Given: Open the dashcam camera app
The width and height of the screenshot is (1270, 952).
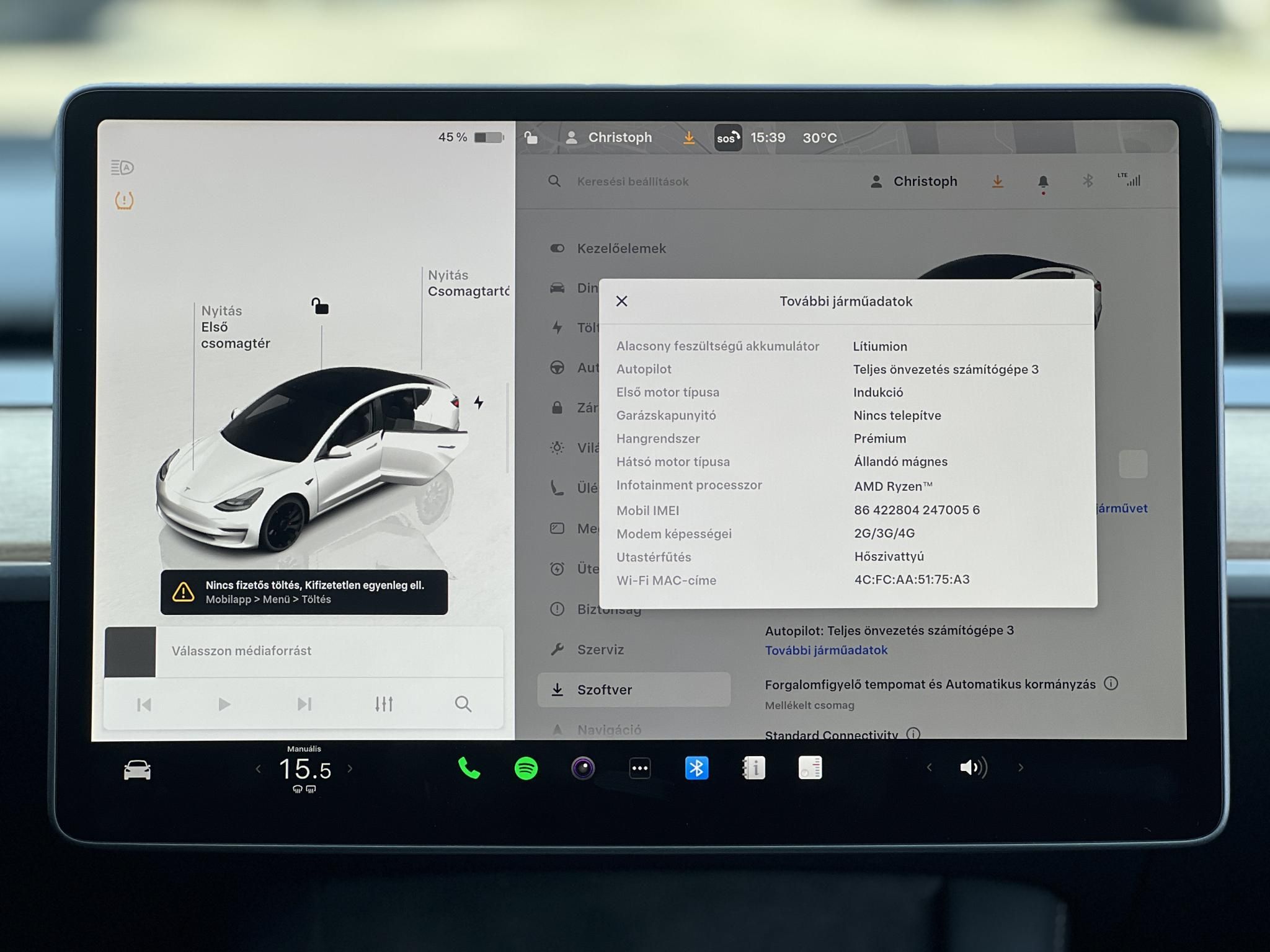Looking at the screenshot, I should [583, 769].
